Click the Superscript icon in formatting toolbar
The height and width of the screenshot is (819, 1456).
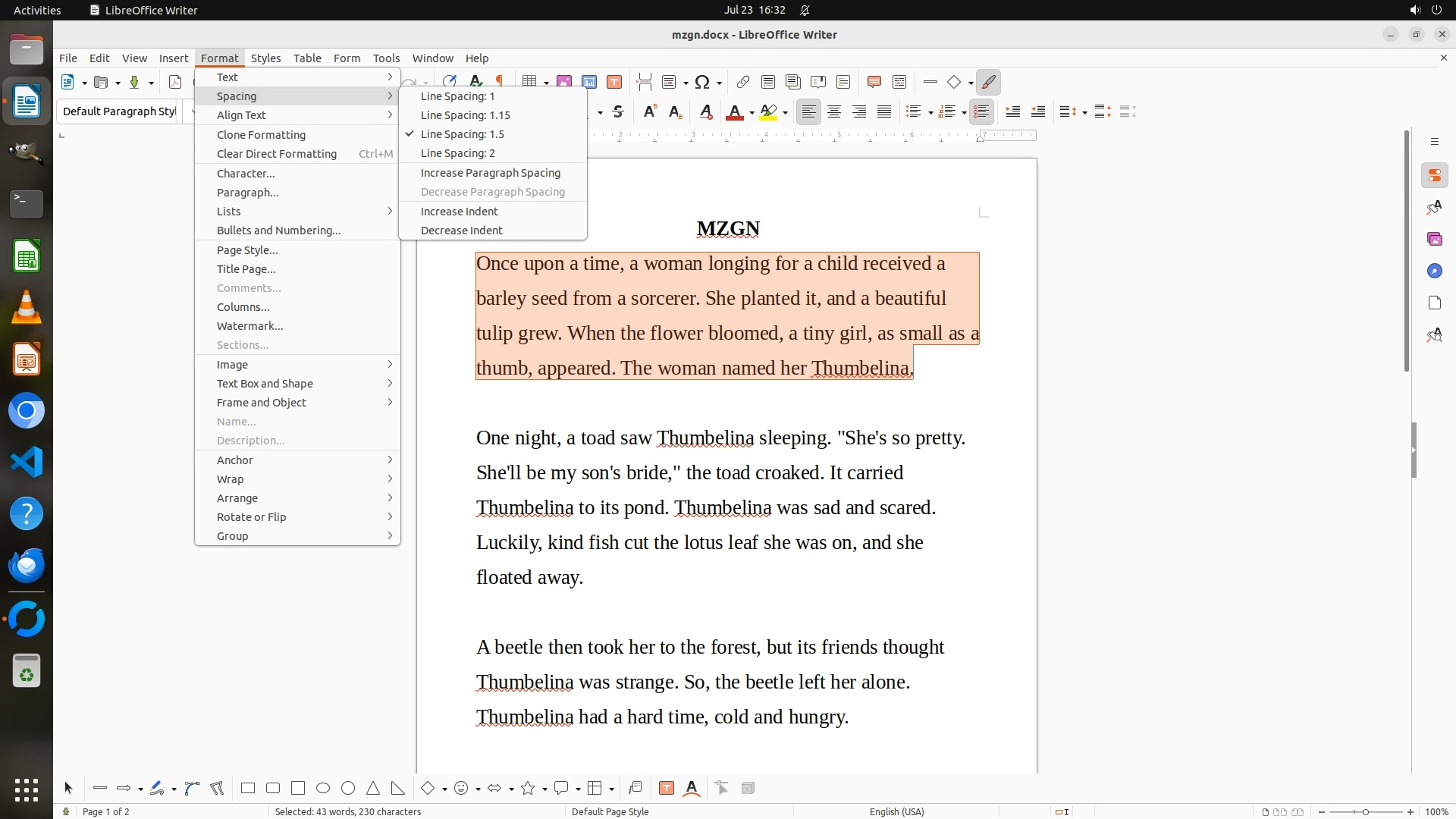[649, 112]
